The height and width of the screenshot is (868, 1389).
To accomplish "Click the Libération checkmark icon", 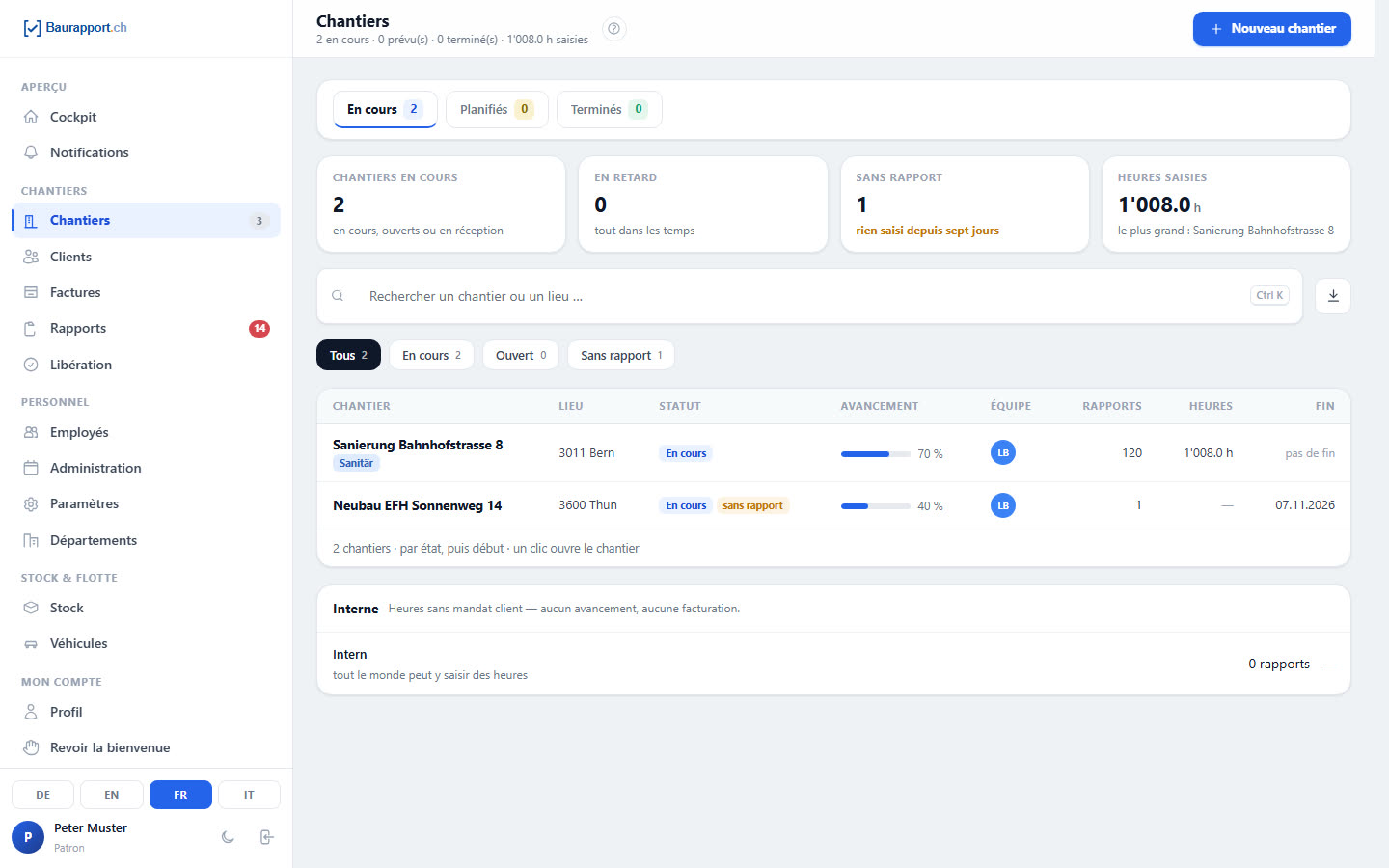I will 31,365.
